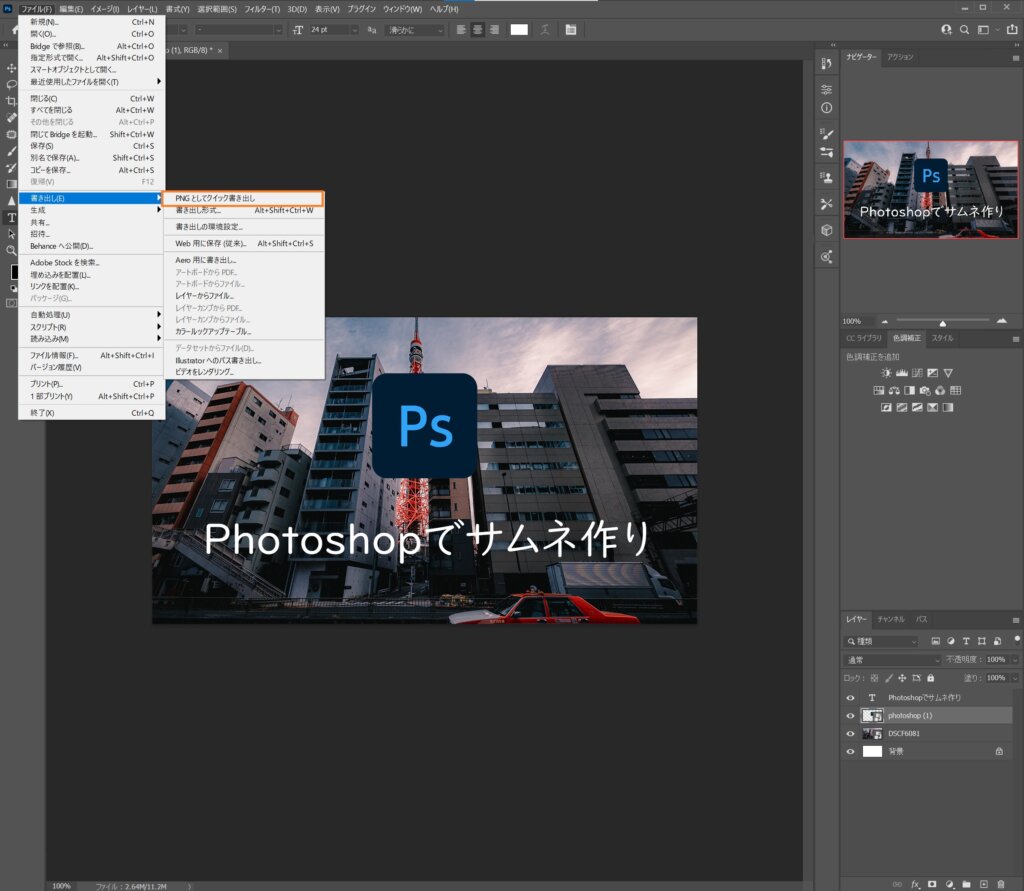The width and height of the screenshot is (1024, 891).
Task: Toggle lock transparent pixels
Action: click(x=874, y=678)
